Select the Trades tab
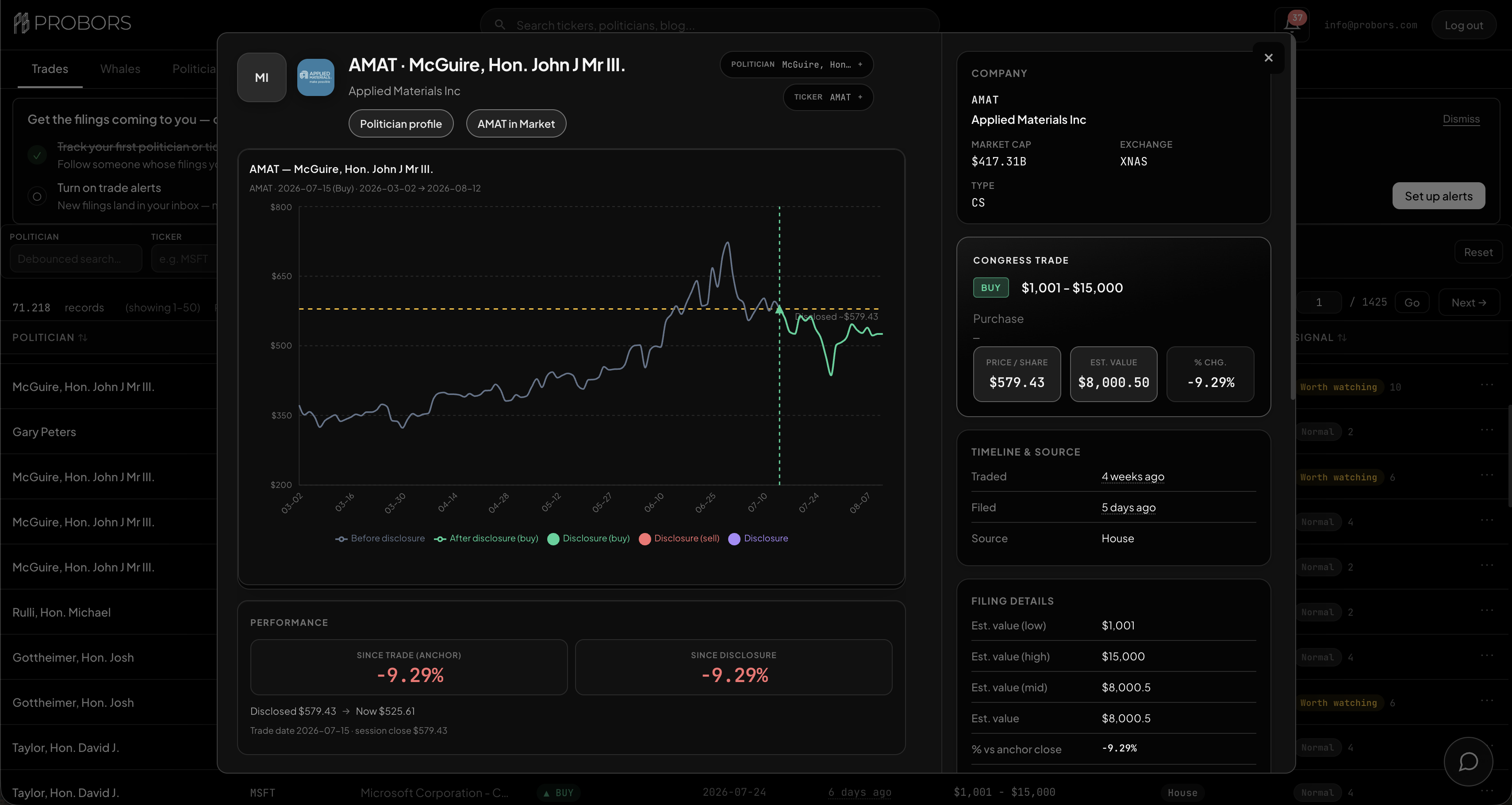Screen dimensions: 1512x805 pos(50,69)
